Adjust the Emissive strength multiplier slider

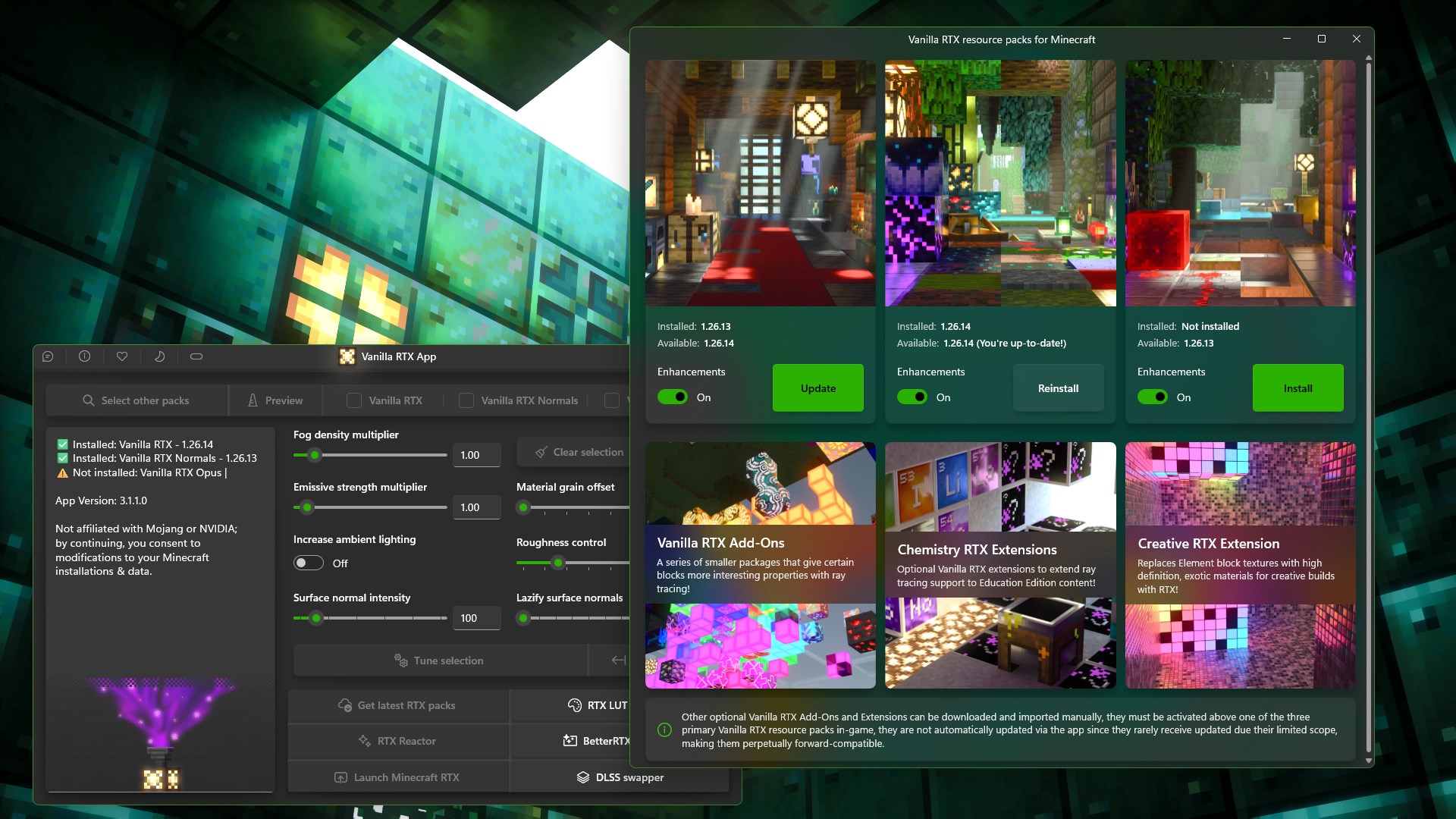click(370, 507)
